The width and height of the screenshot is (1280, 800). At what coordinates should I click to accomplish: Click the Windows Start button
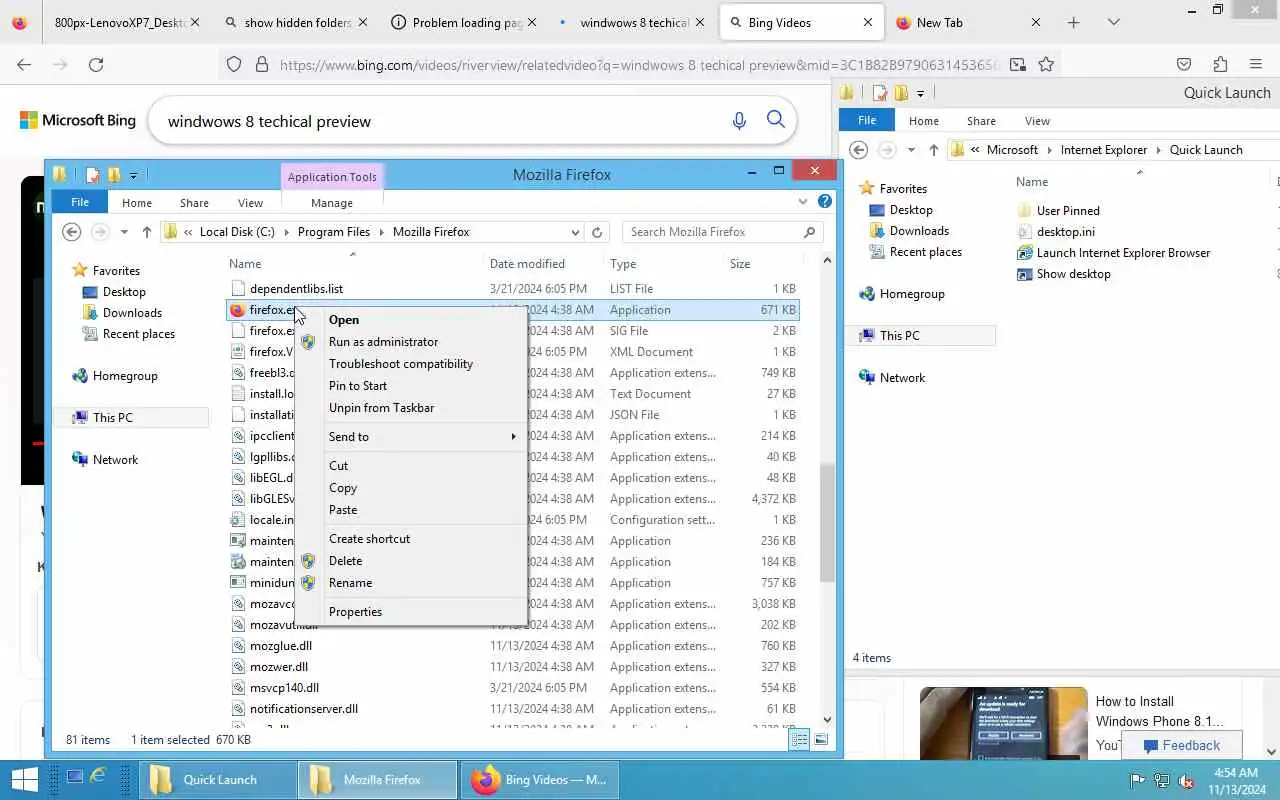click(x=24, y=779)
